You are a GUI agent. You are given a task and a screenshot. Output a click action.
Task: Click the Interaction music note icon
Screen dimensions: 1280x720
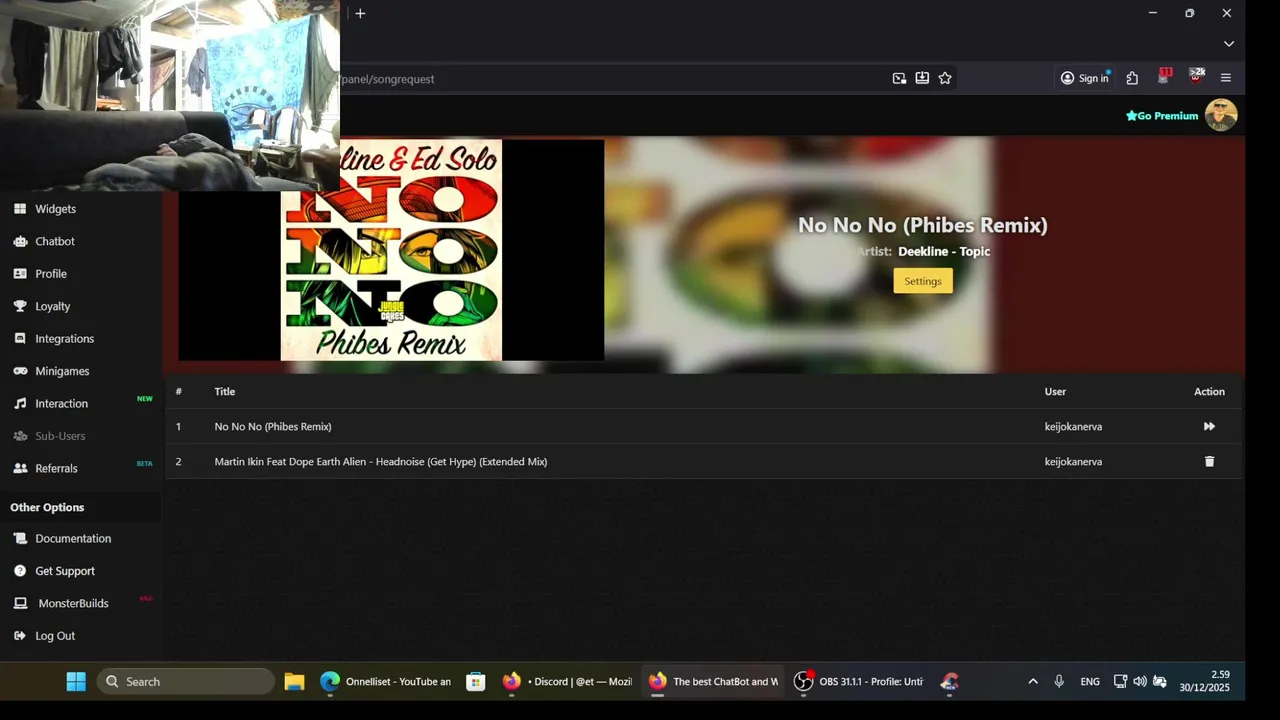click(x=20, y=404)
